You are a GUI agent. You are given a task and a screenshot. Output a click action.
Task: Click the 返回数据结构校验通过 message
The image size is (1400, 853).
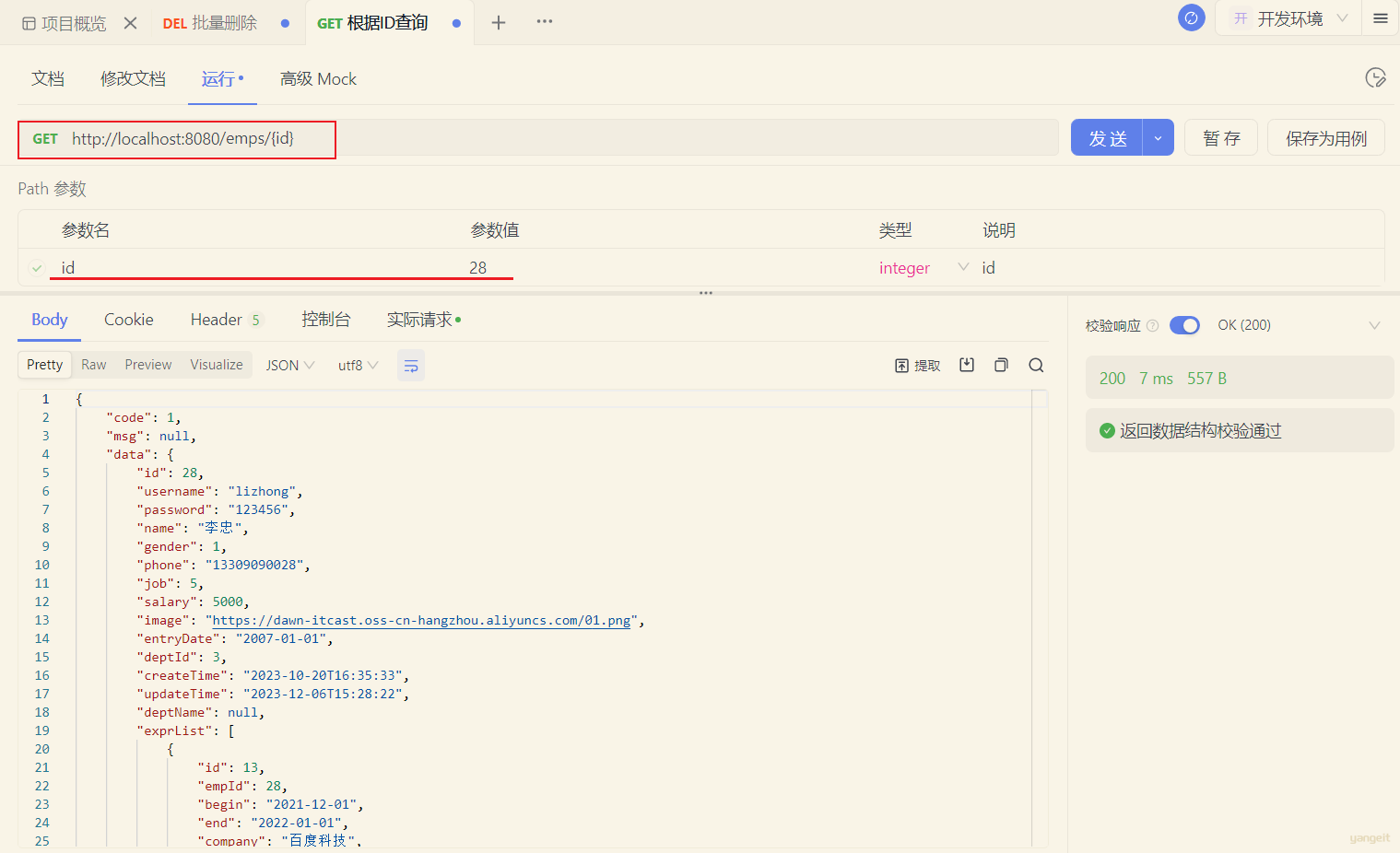tap(1200, 431)
